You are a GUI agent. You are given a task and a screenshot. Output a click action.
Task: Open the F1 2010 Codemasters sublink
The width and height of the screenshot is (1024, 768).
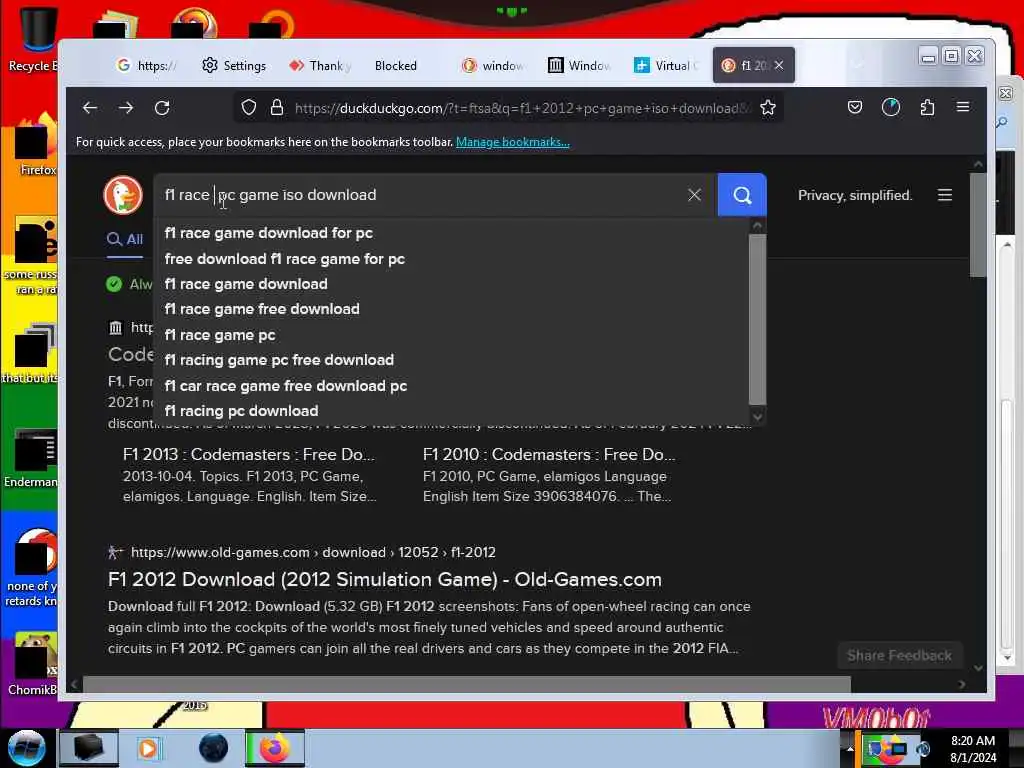(549, 455)
